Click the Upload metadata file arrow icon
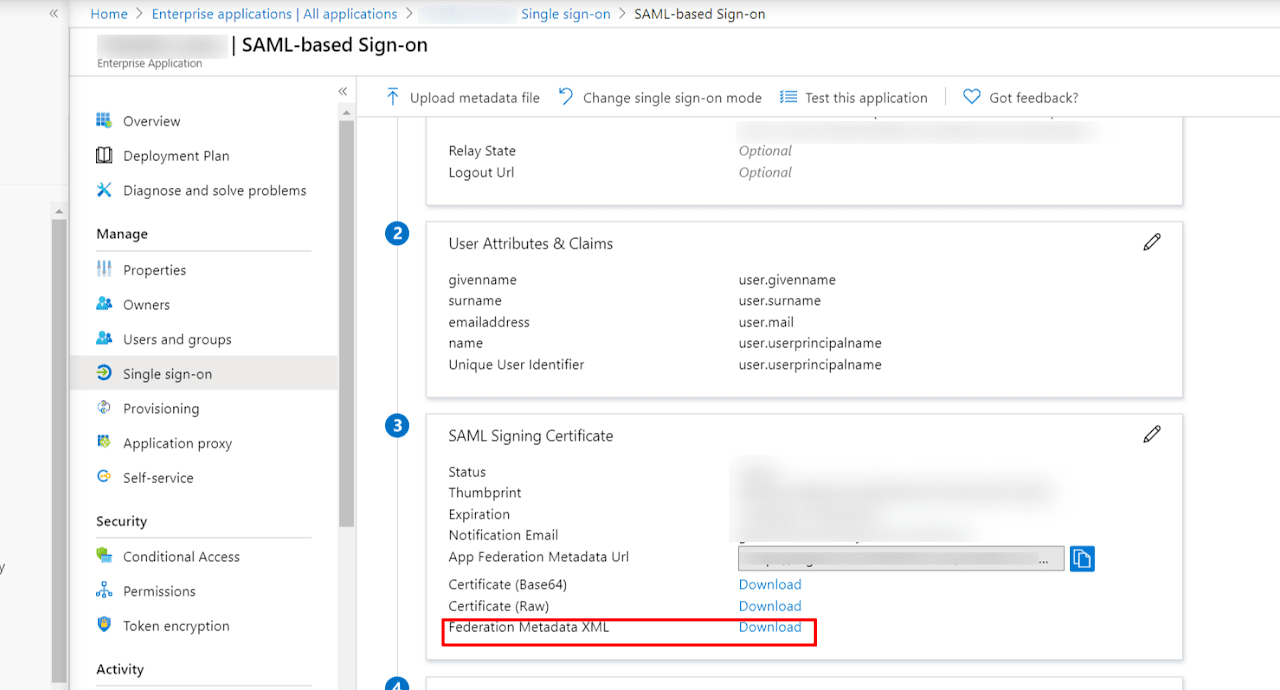 tap(392, 97)
